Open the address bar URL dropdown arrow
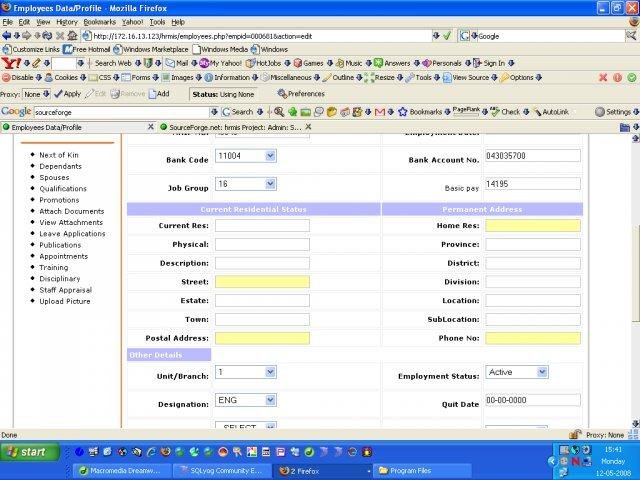The height and width of the screenshot is (480, 640). (436, 36)
